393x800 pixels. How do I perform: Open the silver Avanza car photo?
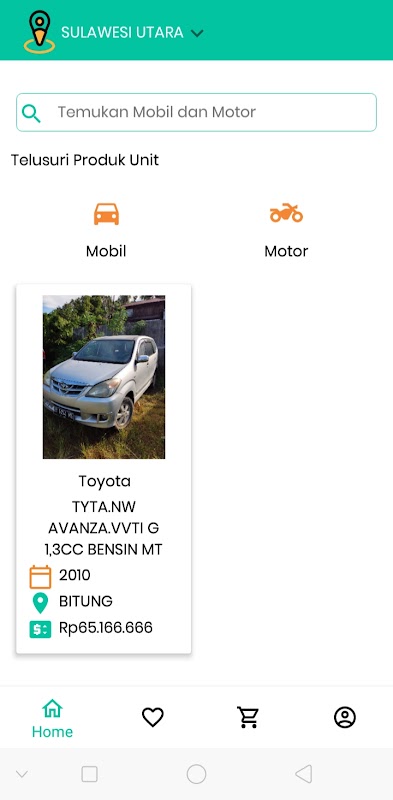[x=104, y=377]
